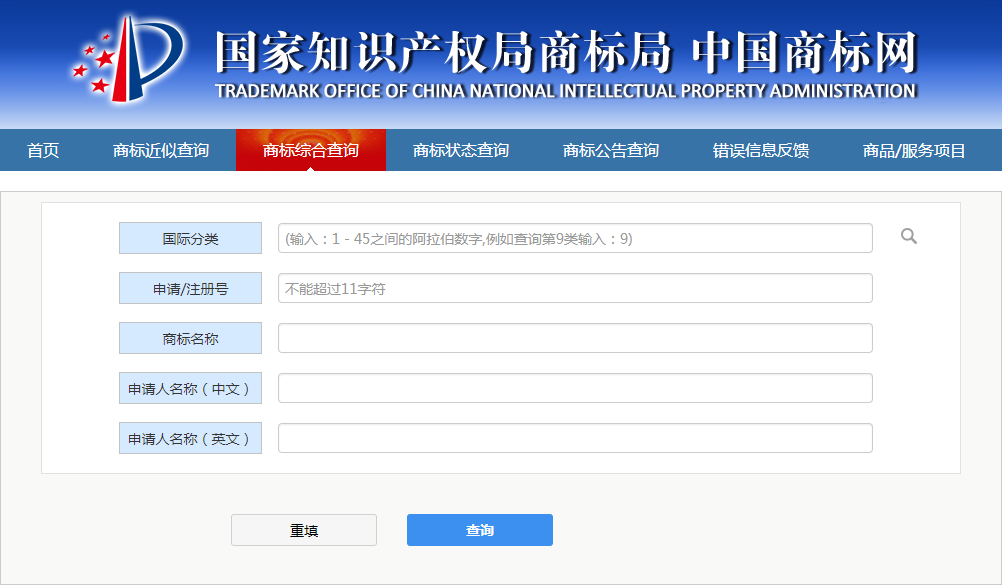Click the 申请人名称（英文）label
Screen dimensions: 1002x585
(x=190, y=438)
